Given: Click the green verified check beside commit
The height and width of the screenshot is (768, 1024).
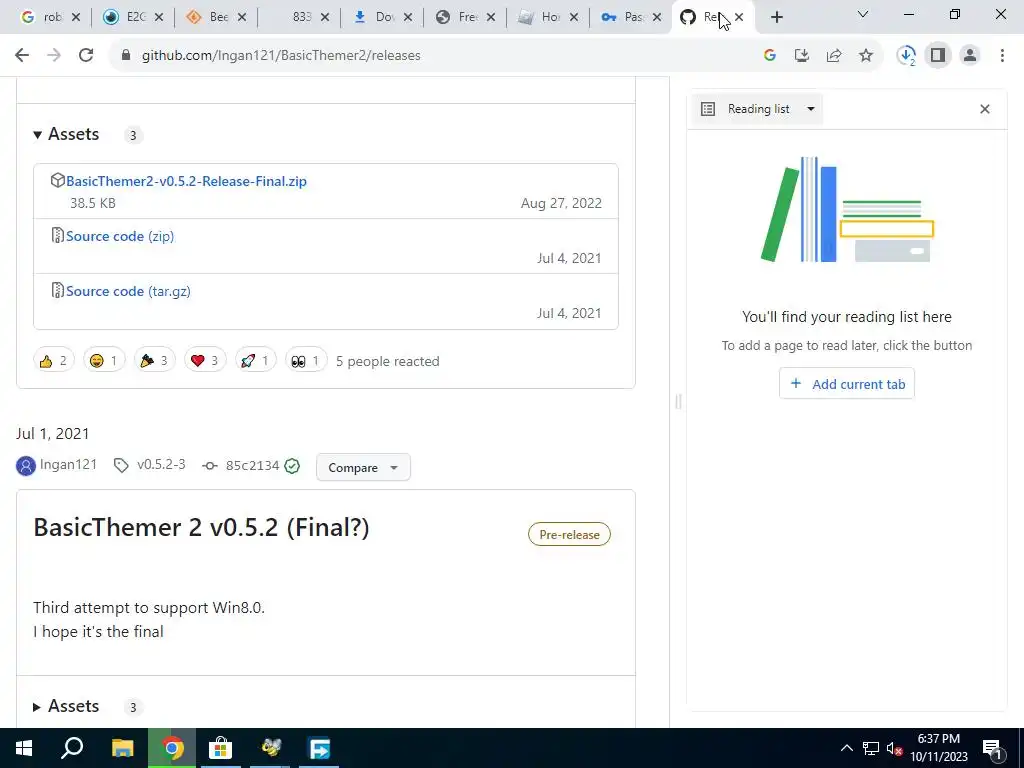Looking at the screenshot, I should 293,466.
